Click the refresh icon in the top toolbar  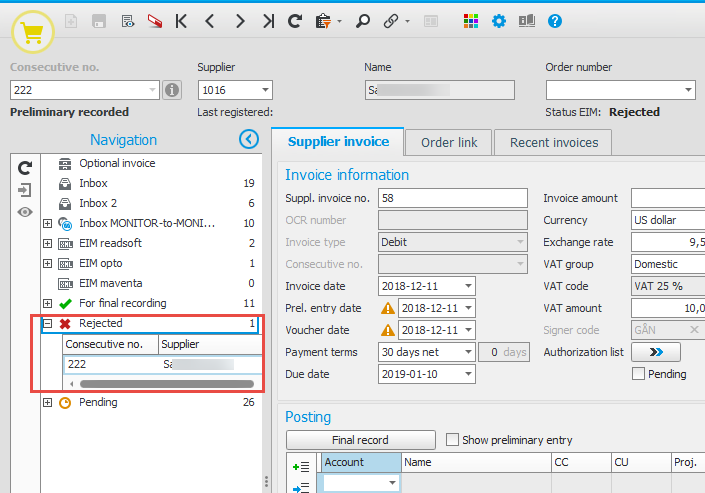tap(295, 21)
